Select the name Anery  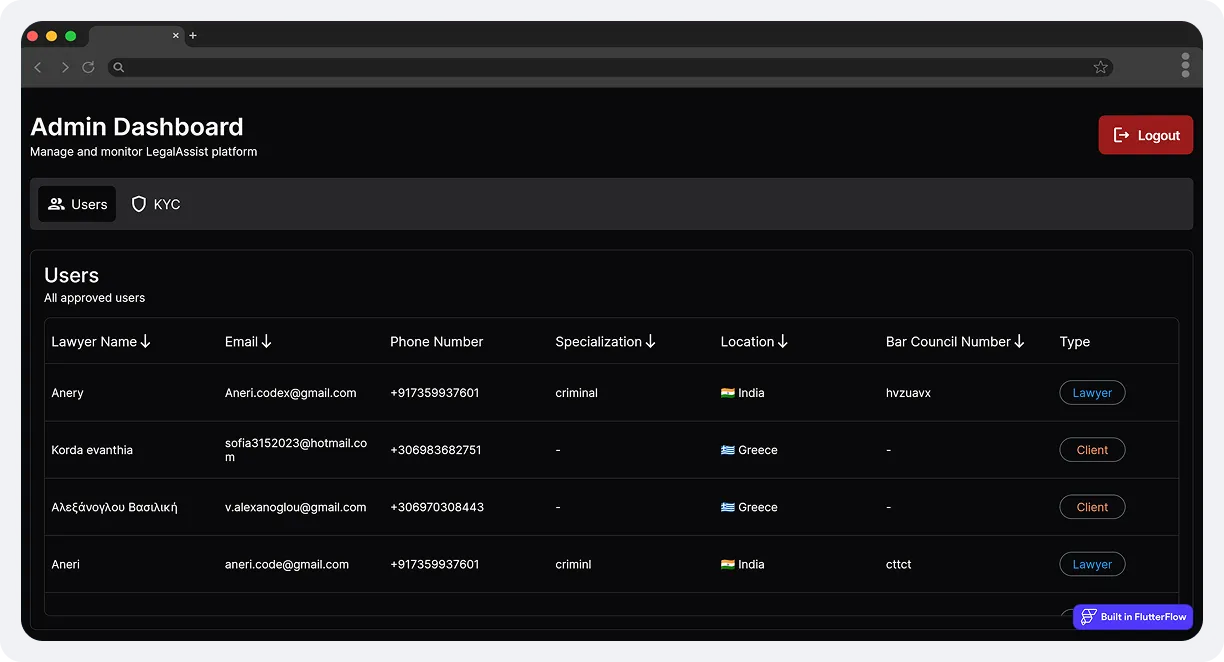(67, 393)
